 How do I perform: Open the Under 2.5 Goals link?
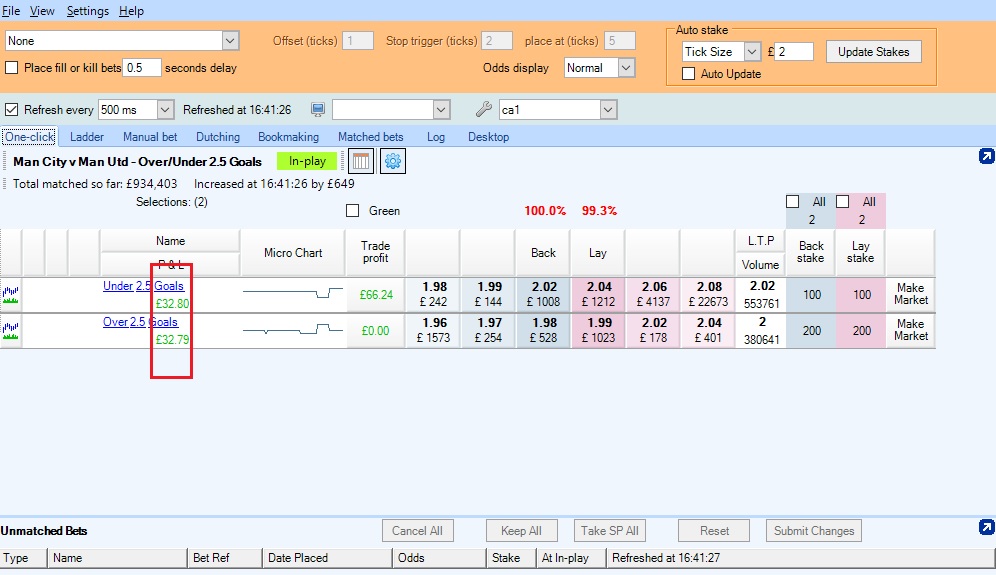pyautogui.click(x=143, y=286)
